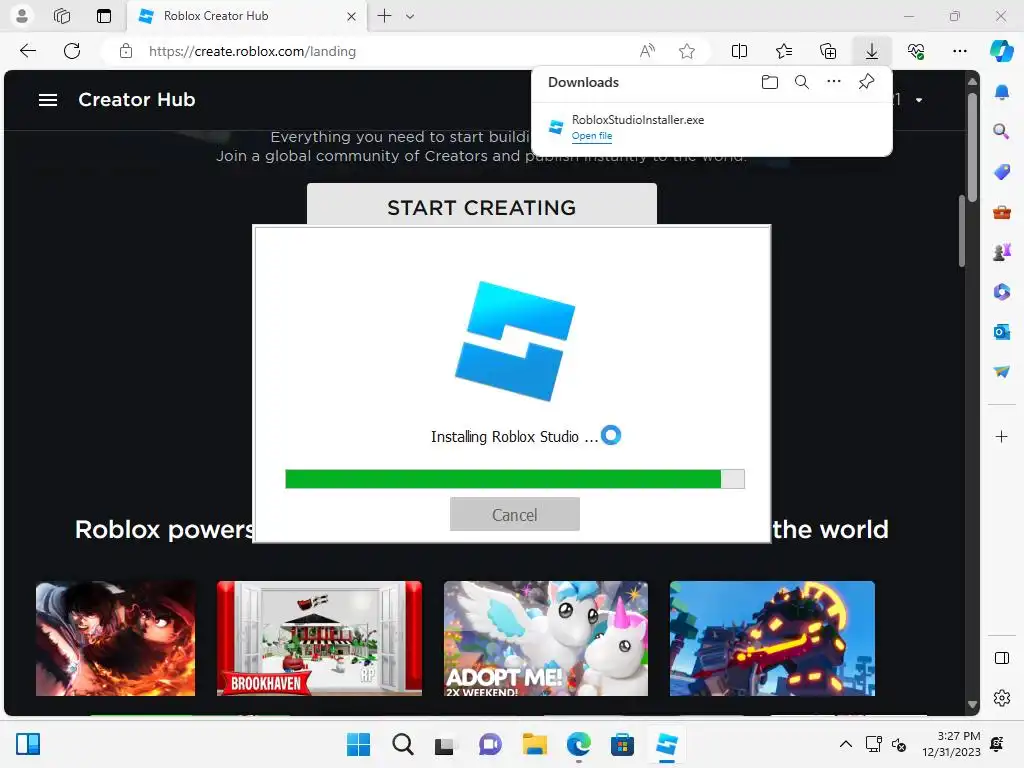Open the Windows Start menu
The image size is (1024, 768).
(x=359, y=744)
